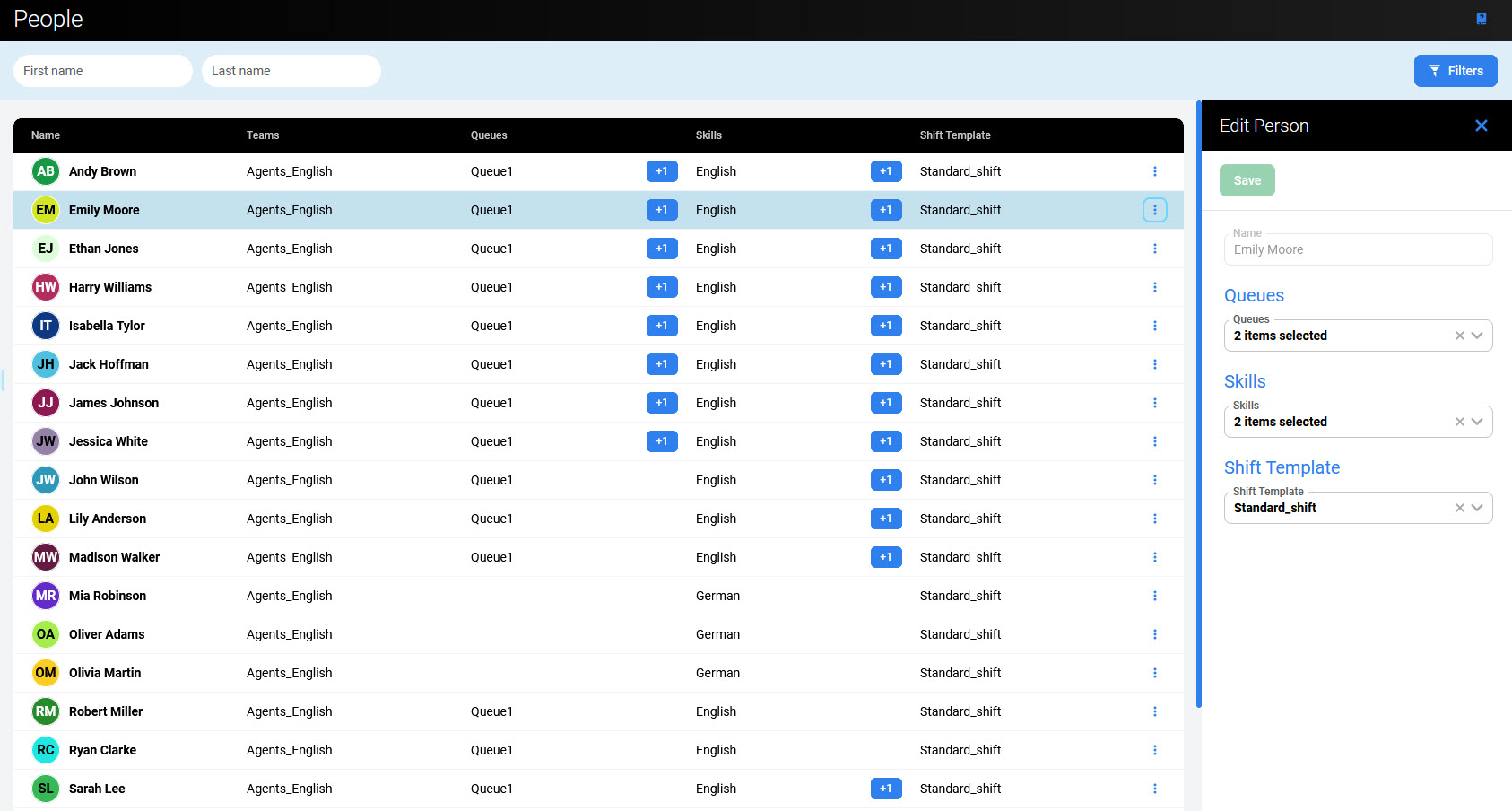1512x811 pixels.
Task: Click the First name search field
Action: [103, 71]
